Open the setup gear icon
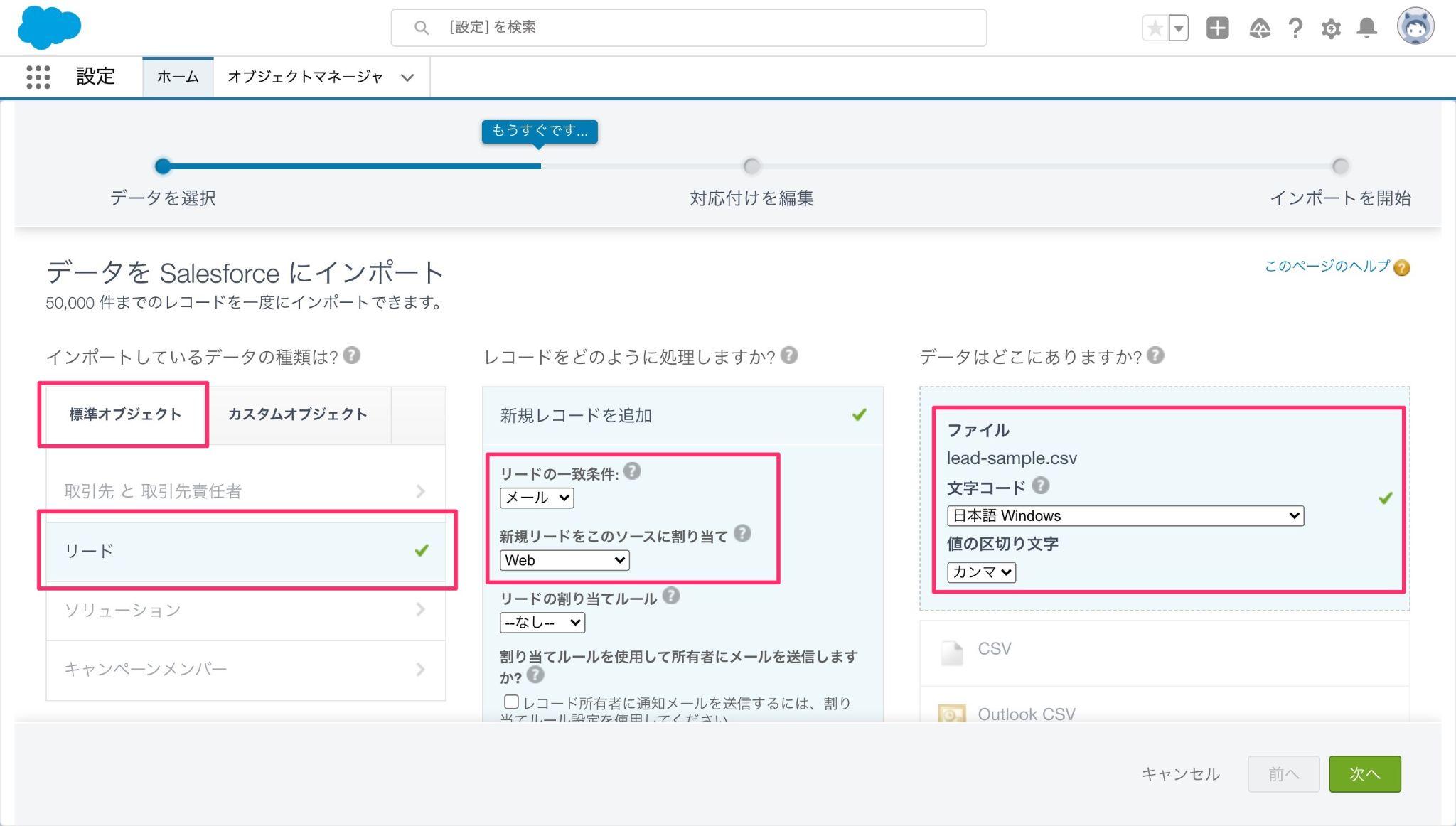Image resolution: width=1456 pixels, height=826 pixels. pos(1331,28)
